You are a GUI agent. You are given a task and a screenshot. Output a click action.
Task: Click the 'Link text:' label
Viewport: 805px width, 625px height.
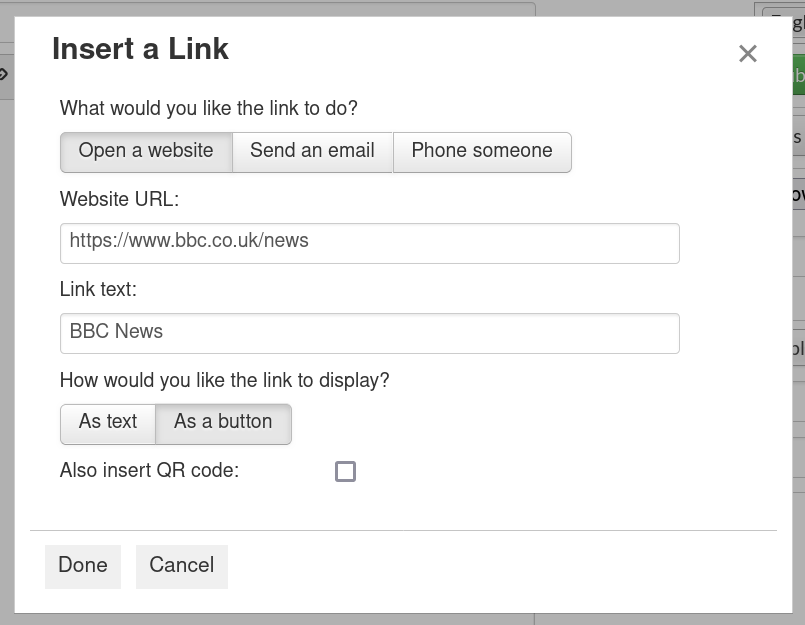tap(98, 289)
